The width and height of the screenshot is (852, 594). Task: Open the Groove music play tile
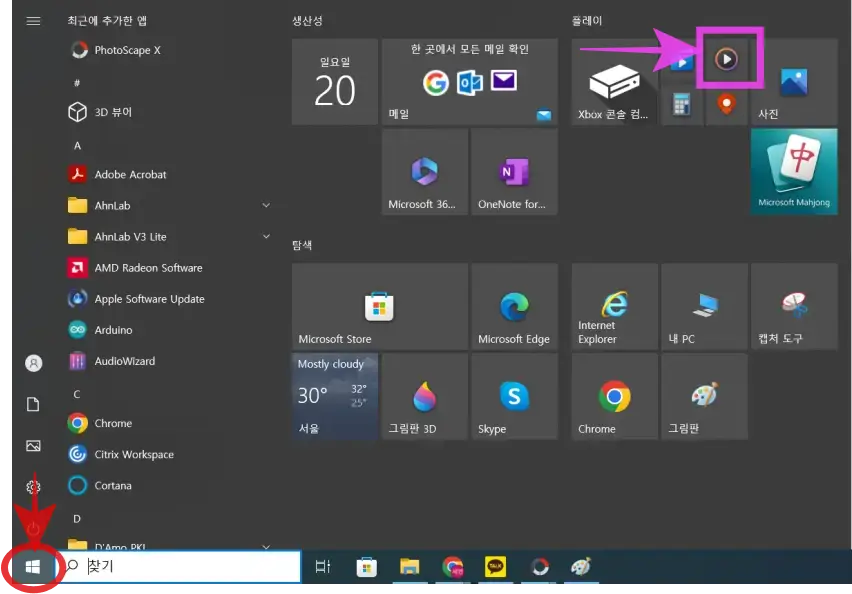726,59
